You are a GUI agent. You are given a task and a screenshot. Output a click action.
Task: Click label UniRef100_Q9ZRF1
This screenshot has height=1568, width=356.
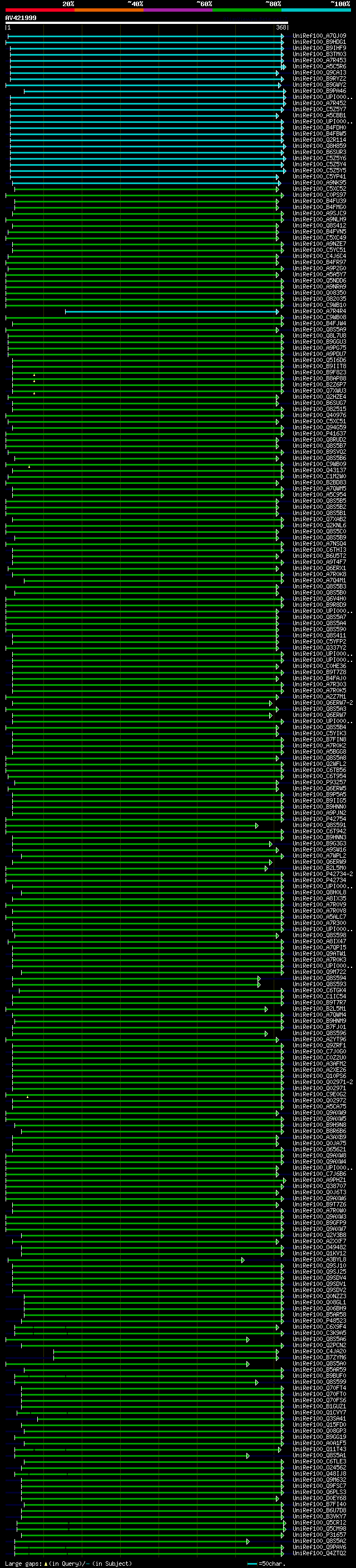[x=319, y=1046]
